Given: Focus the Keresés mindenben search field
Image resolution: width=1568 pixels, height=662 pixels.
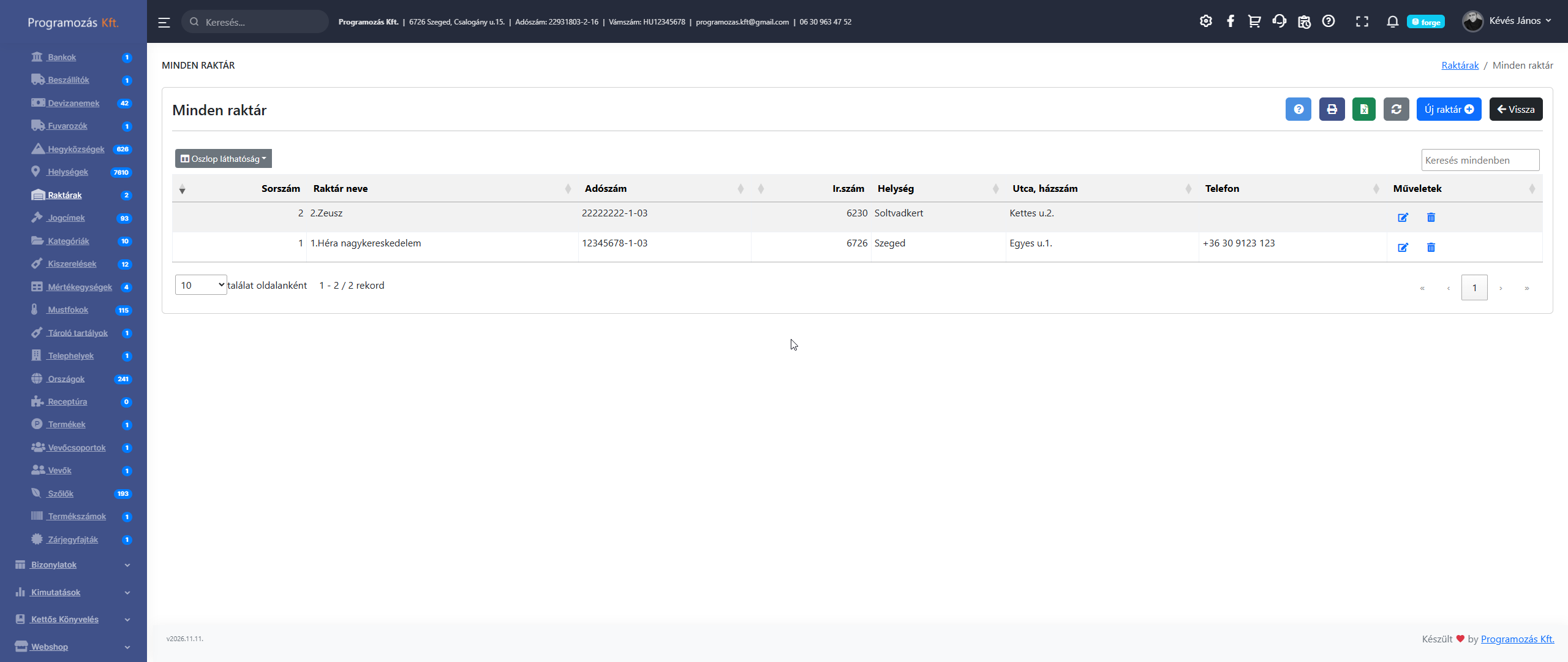Looking at the screenshot, I should coord(1480,161).
